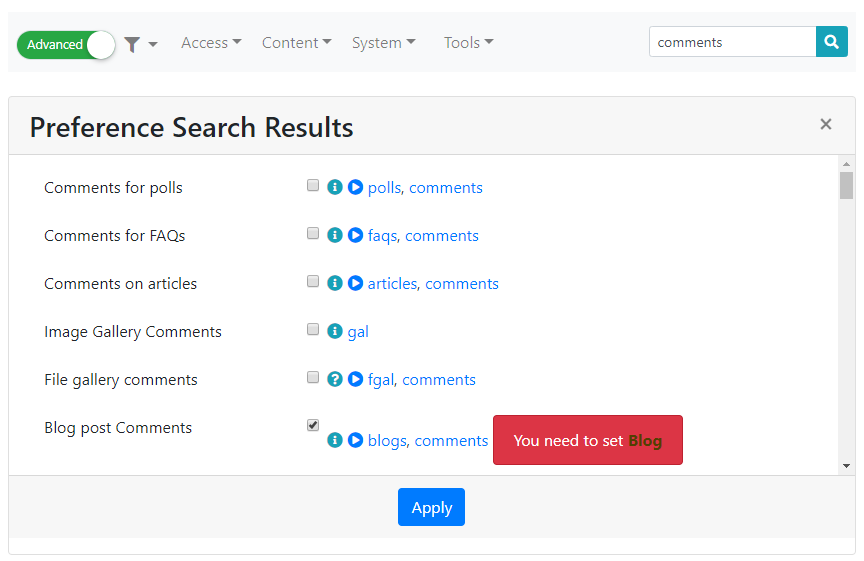This screenshot has width=864, height=561.
Task: Click the arrow icon beside blogs, comments
Action: coord(355,440)
